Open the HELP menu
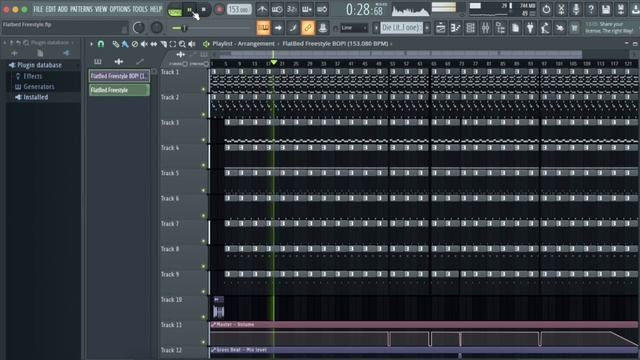The height and width of the screenshot is (360, 640). [x=156, y=9]
